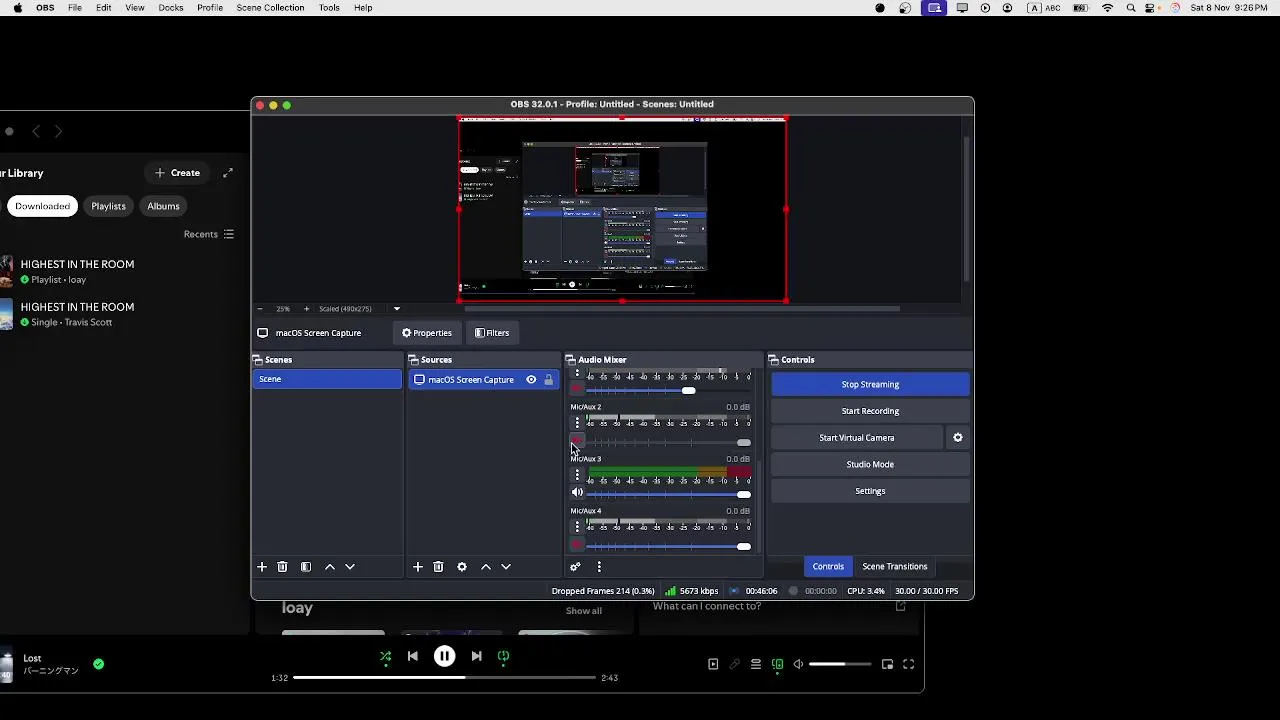Select Playlists filter chip in Spotify

click(x=108, y=206)
